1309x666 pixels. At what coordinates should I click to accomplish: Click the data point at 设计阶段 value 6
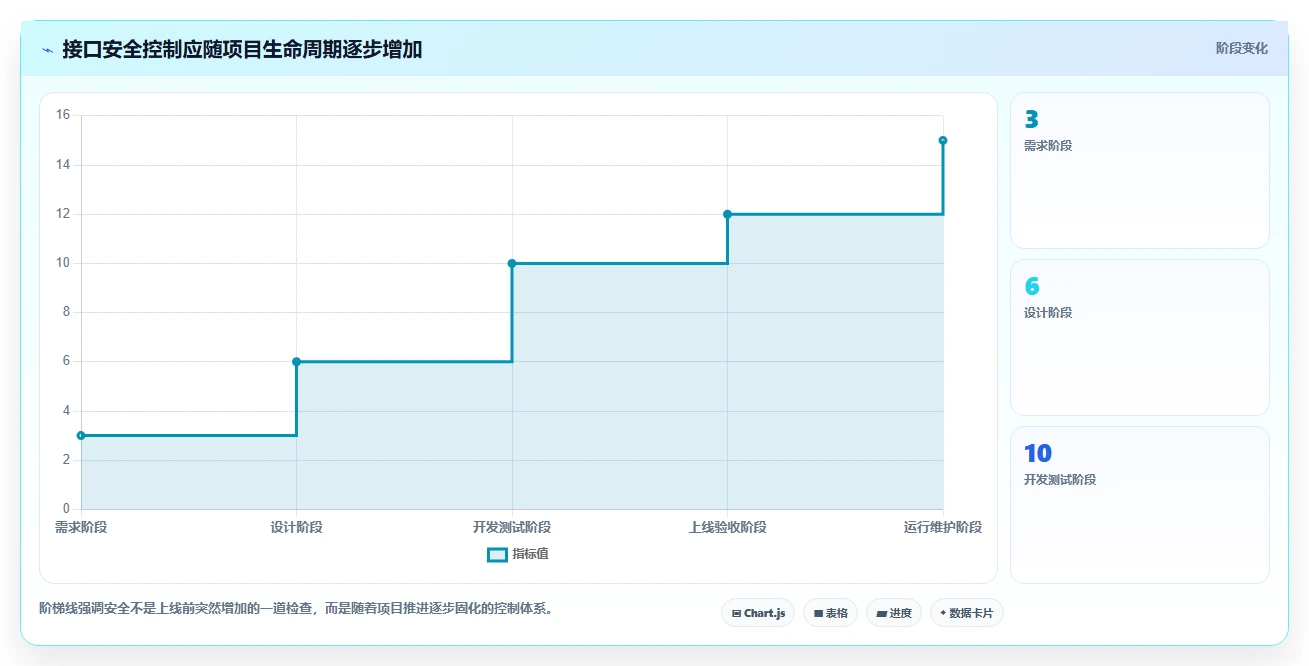296,361
